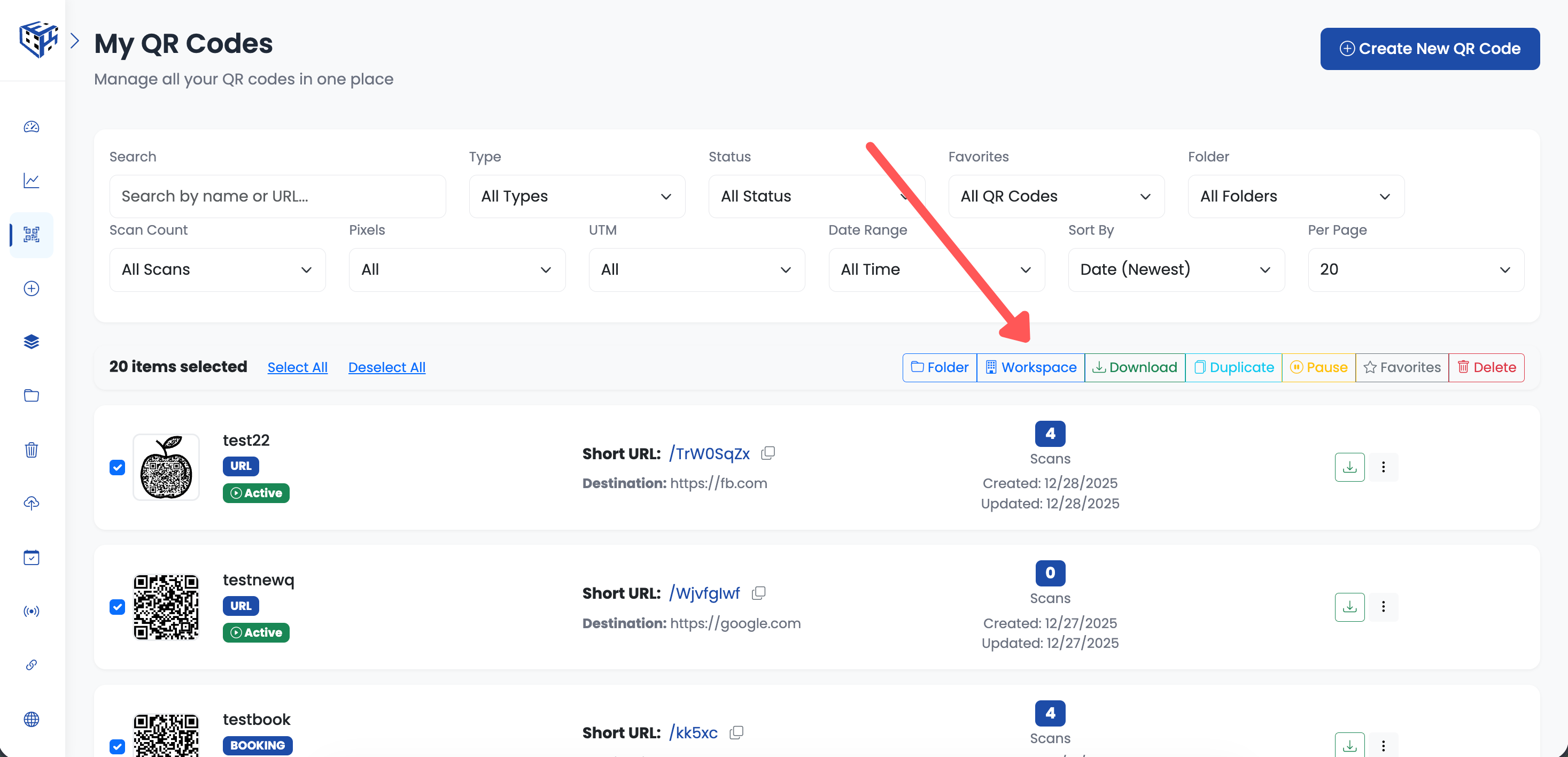Uncheck the test22 QR code checkbox

pyautogui.click(x=117, y=467)
